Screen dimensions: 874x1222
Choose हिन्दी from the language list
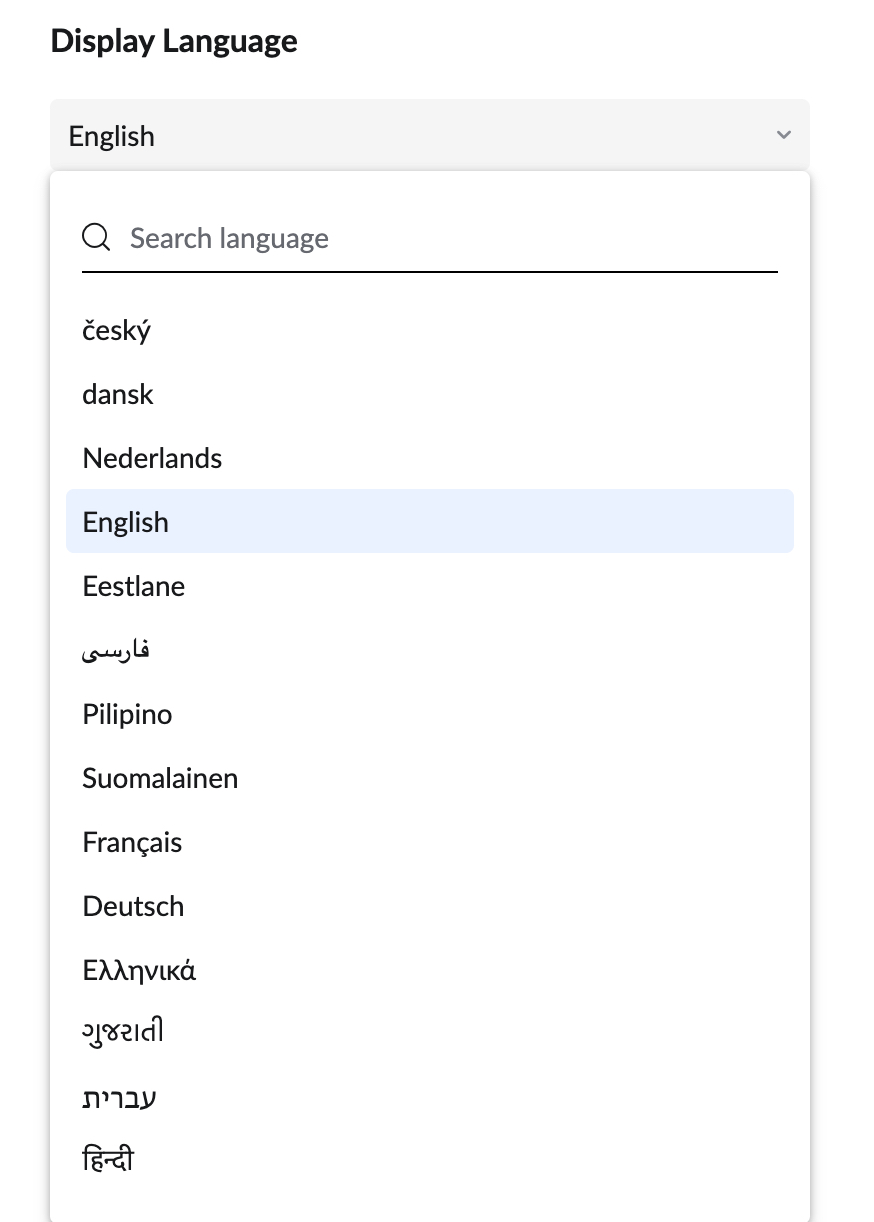coord(108,1158)
